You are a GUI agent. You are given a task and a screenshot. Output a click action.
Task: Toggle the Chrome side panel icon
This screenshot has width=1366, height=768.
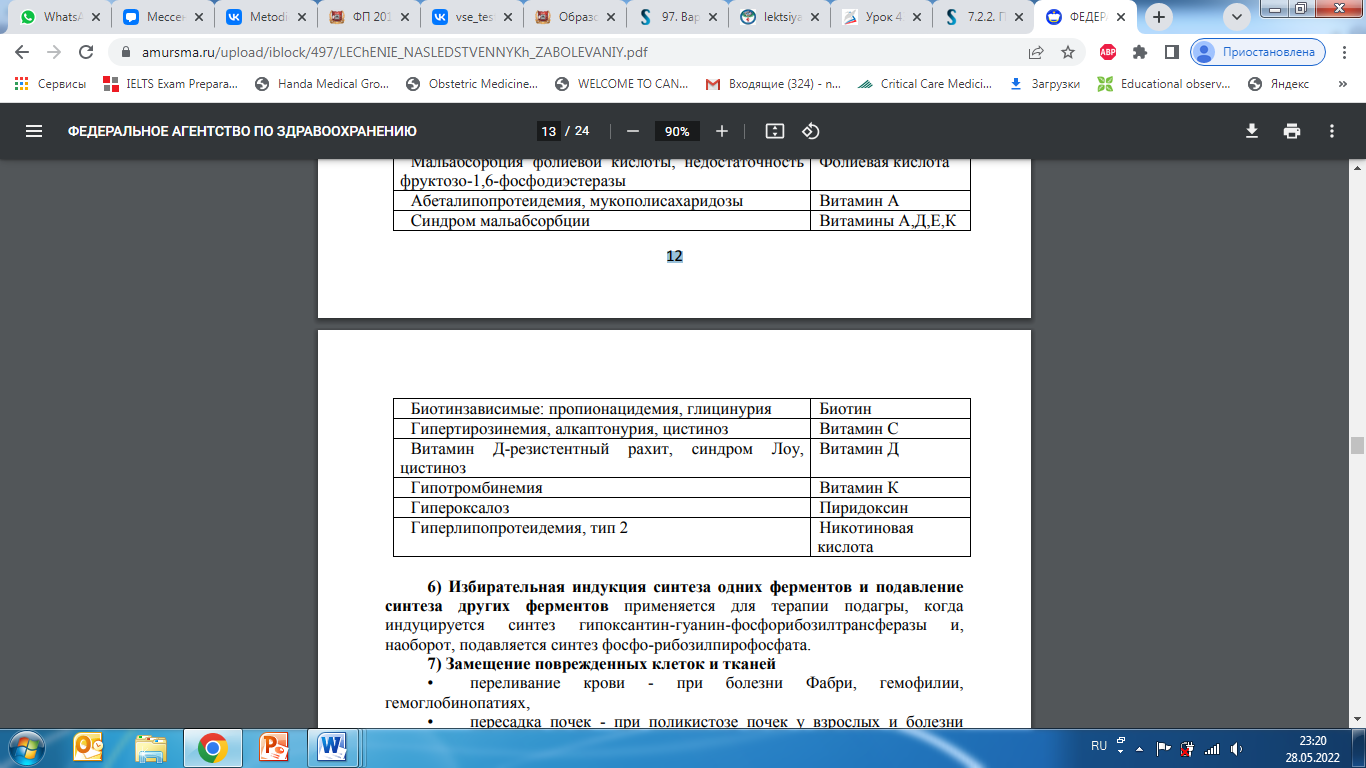[x=1170, y=52]
